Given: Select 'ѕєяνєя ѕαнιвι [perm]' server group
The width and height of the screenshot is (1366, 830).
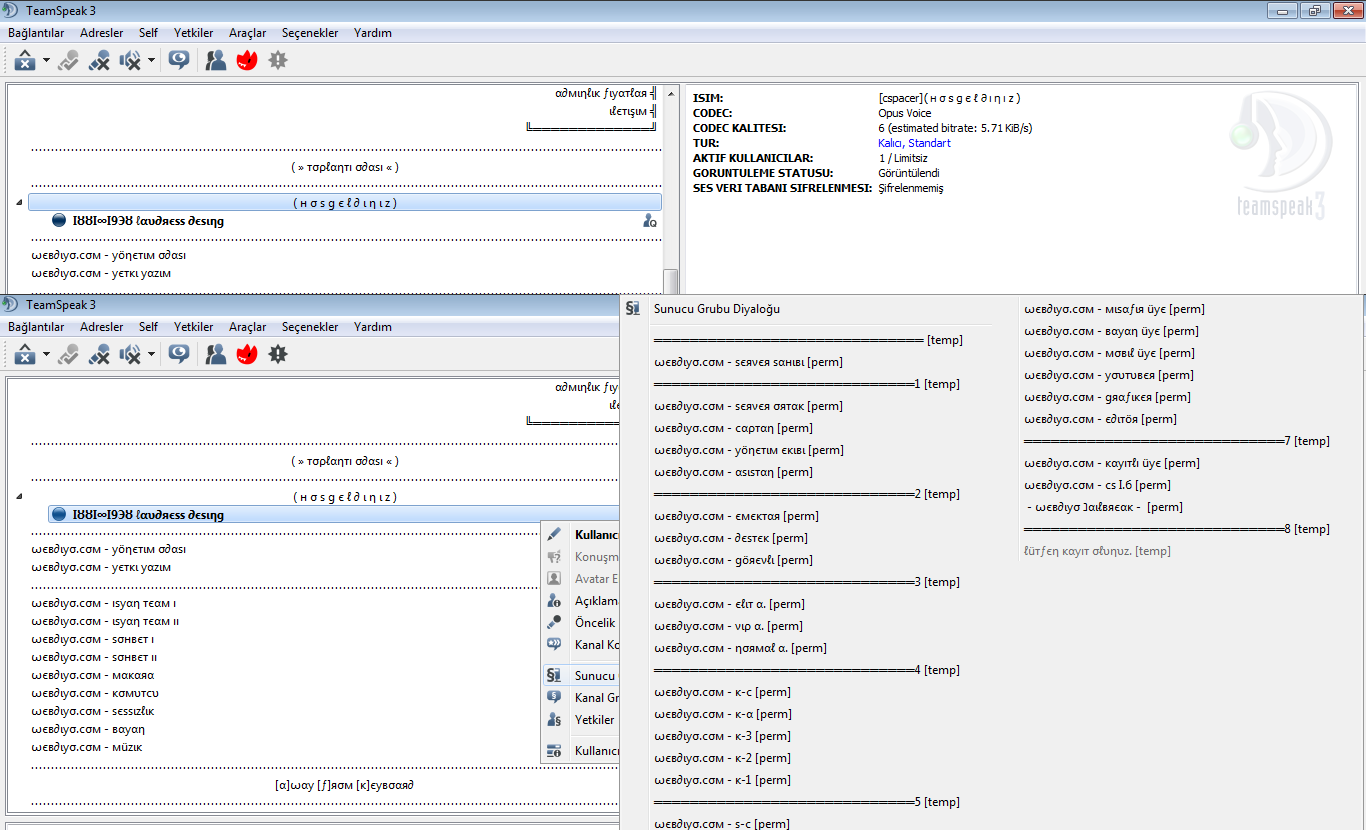Looking at the screenshot, I should [748, 362].
